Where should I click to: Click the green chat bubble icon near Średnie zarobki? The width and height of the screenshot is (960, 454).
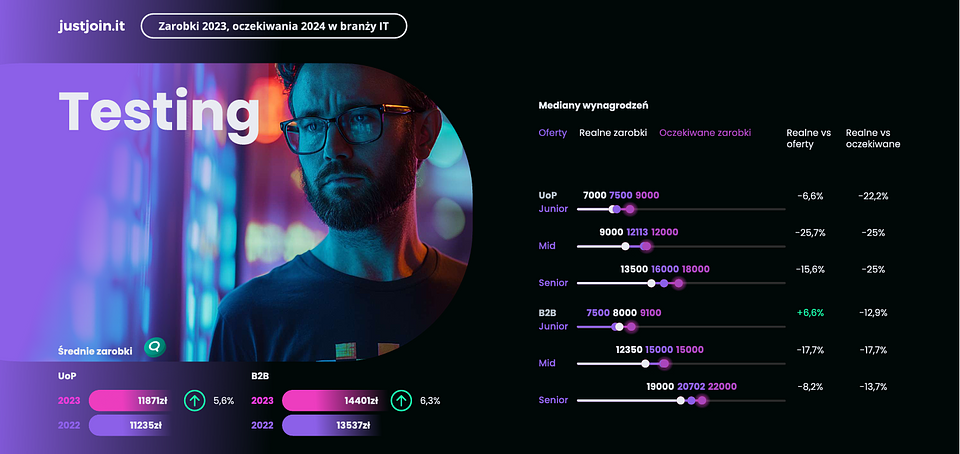coord(154,347)
